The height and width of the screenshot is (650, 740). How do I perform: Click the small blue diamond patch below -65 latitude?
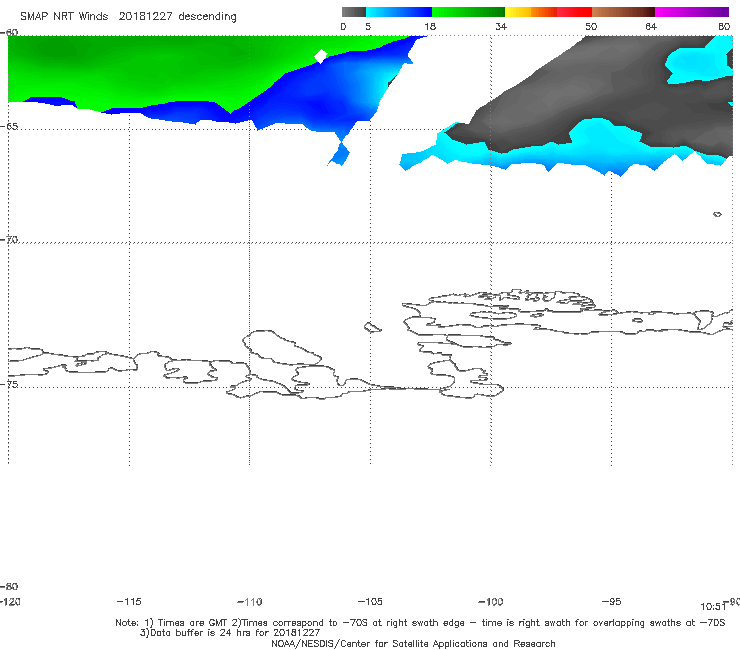coord(339,154)
